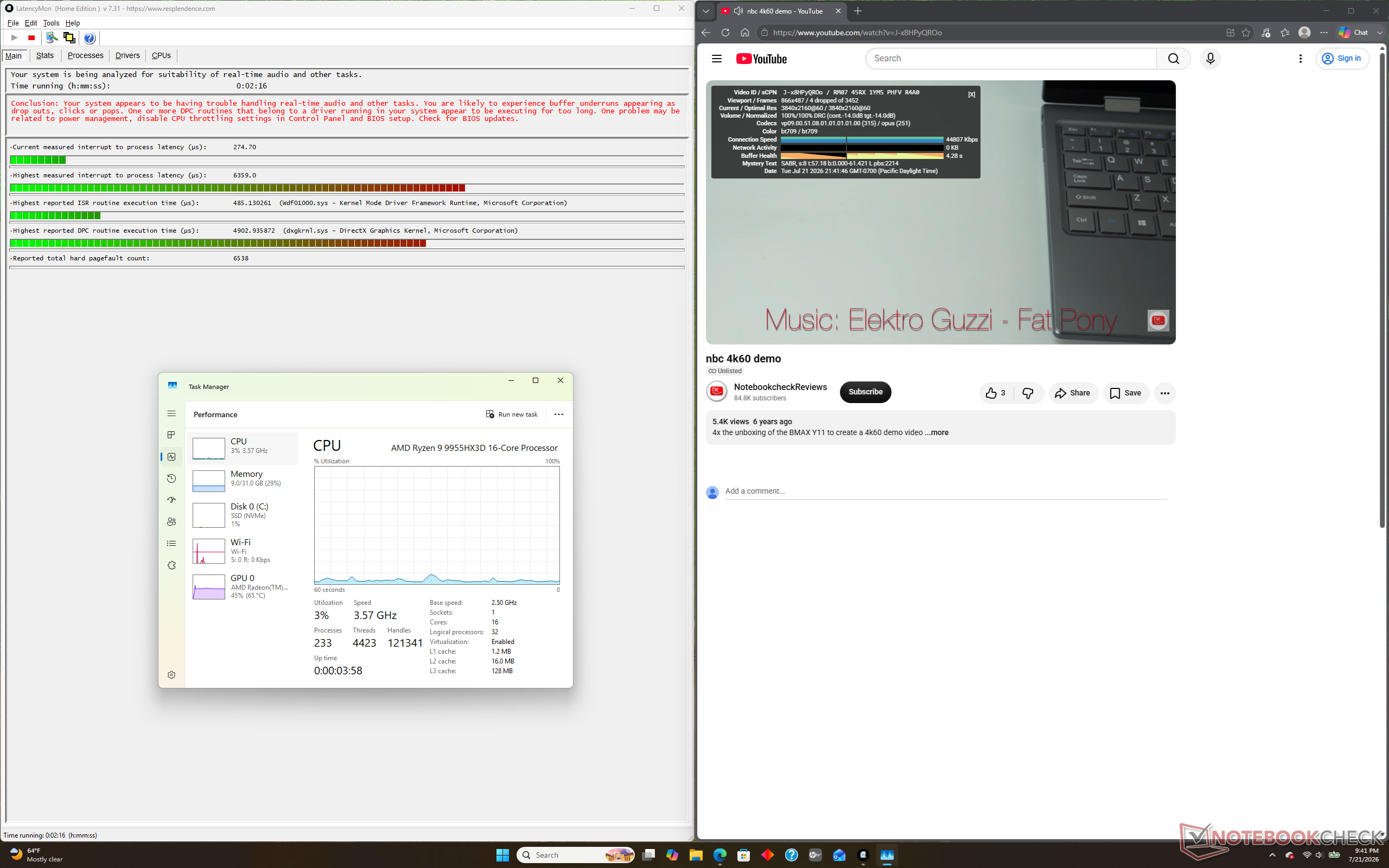Switch to LatencyMon's Drivers tab
Image resolution: width=1389 pixels, height=868 pixels.
click(128, 56)
